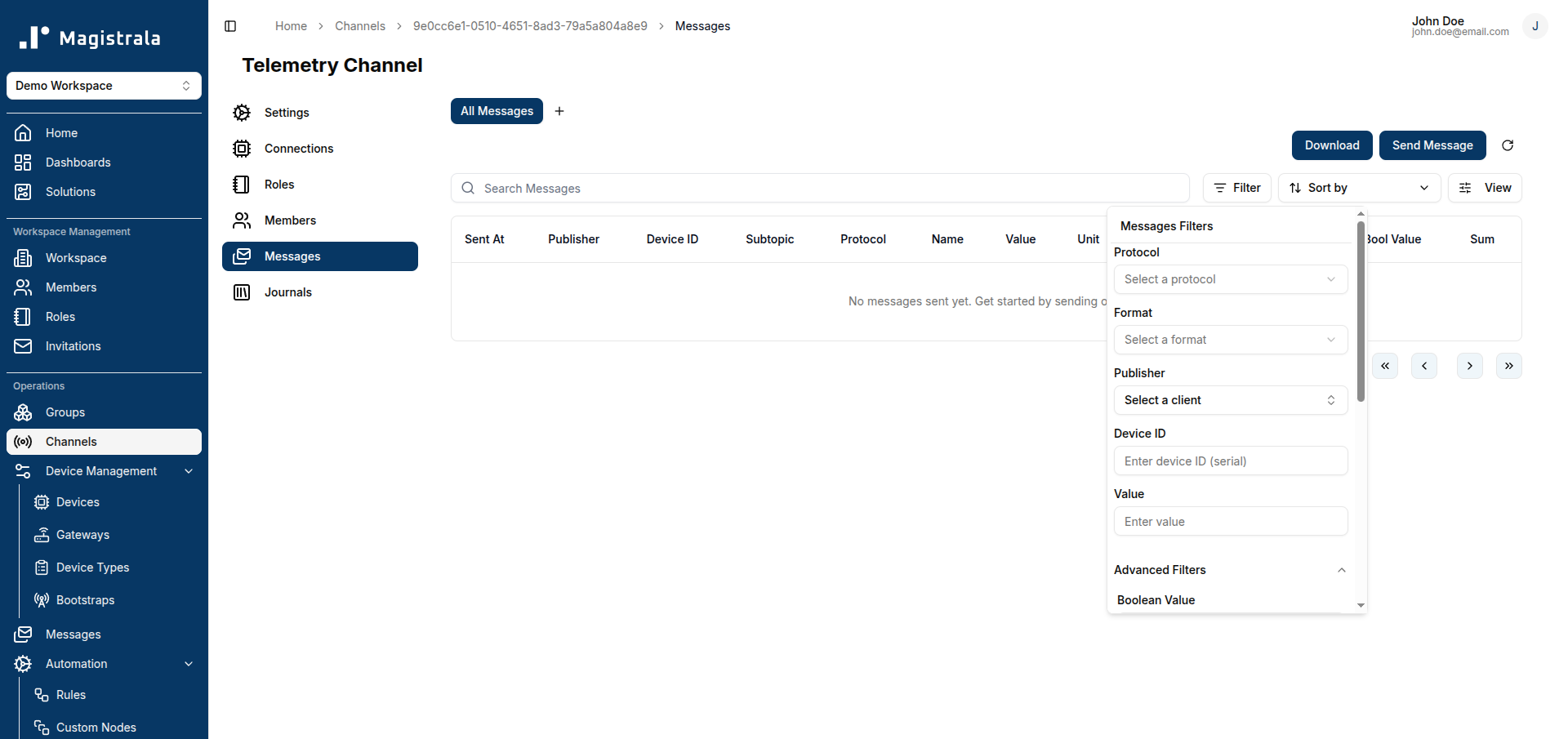
Task: Click Channels breadcrumb link
Action: (360, 26)
